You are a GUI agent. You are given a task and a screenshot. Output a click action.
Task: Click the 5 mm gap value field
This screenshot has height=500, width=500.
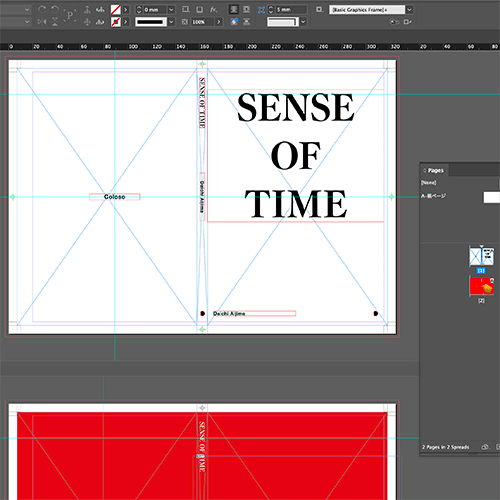coord(291,10)
